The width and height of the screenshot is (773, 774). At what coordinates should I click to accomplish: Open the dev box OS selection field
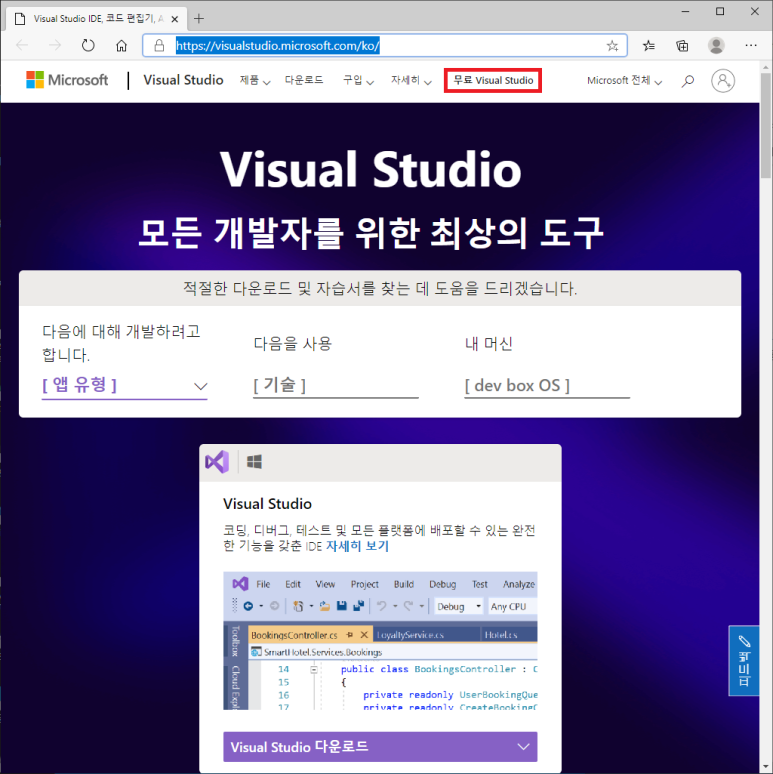tap(547, 385)
